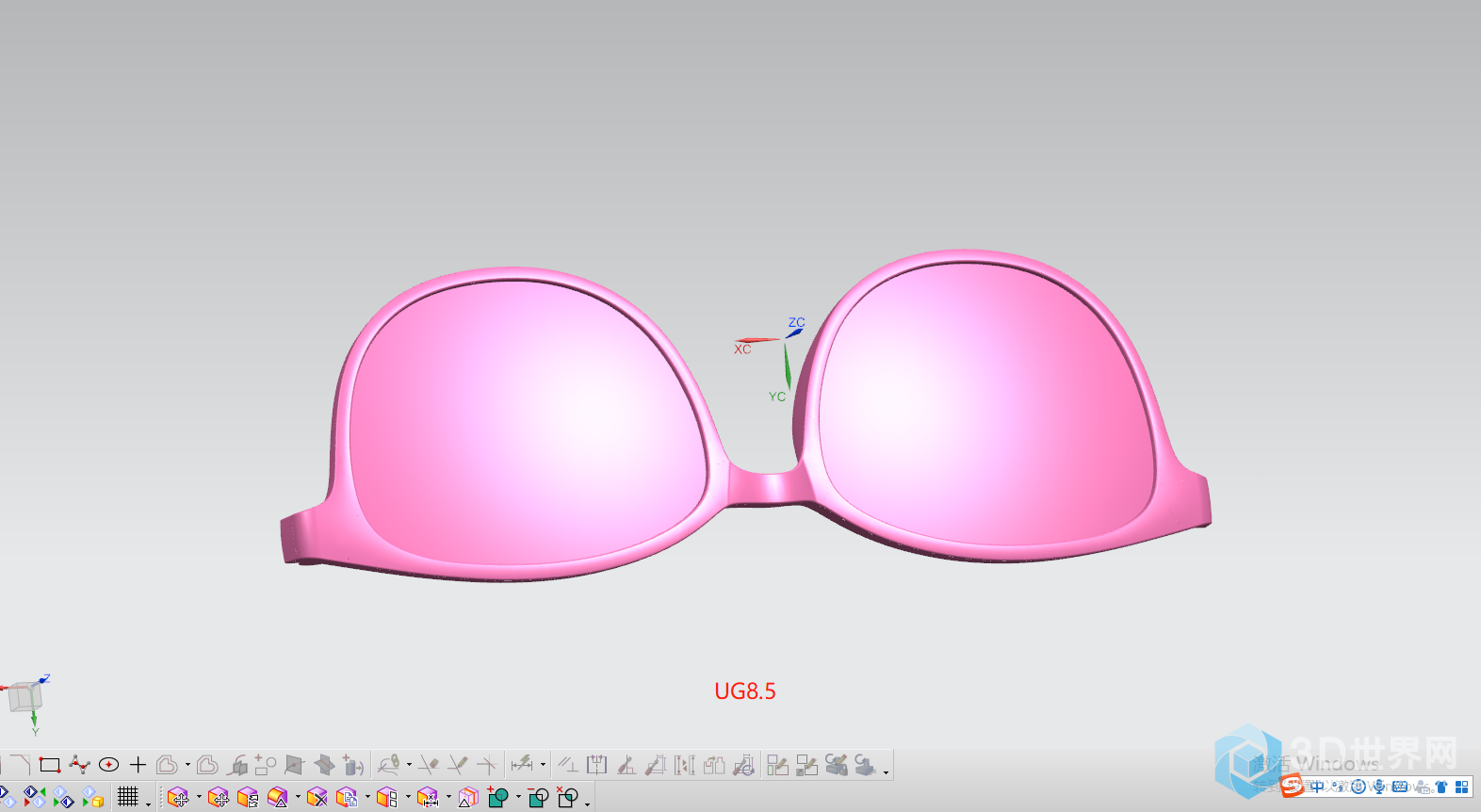Open the Sogou skin shirt icon

click(1441, 787)
